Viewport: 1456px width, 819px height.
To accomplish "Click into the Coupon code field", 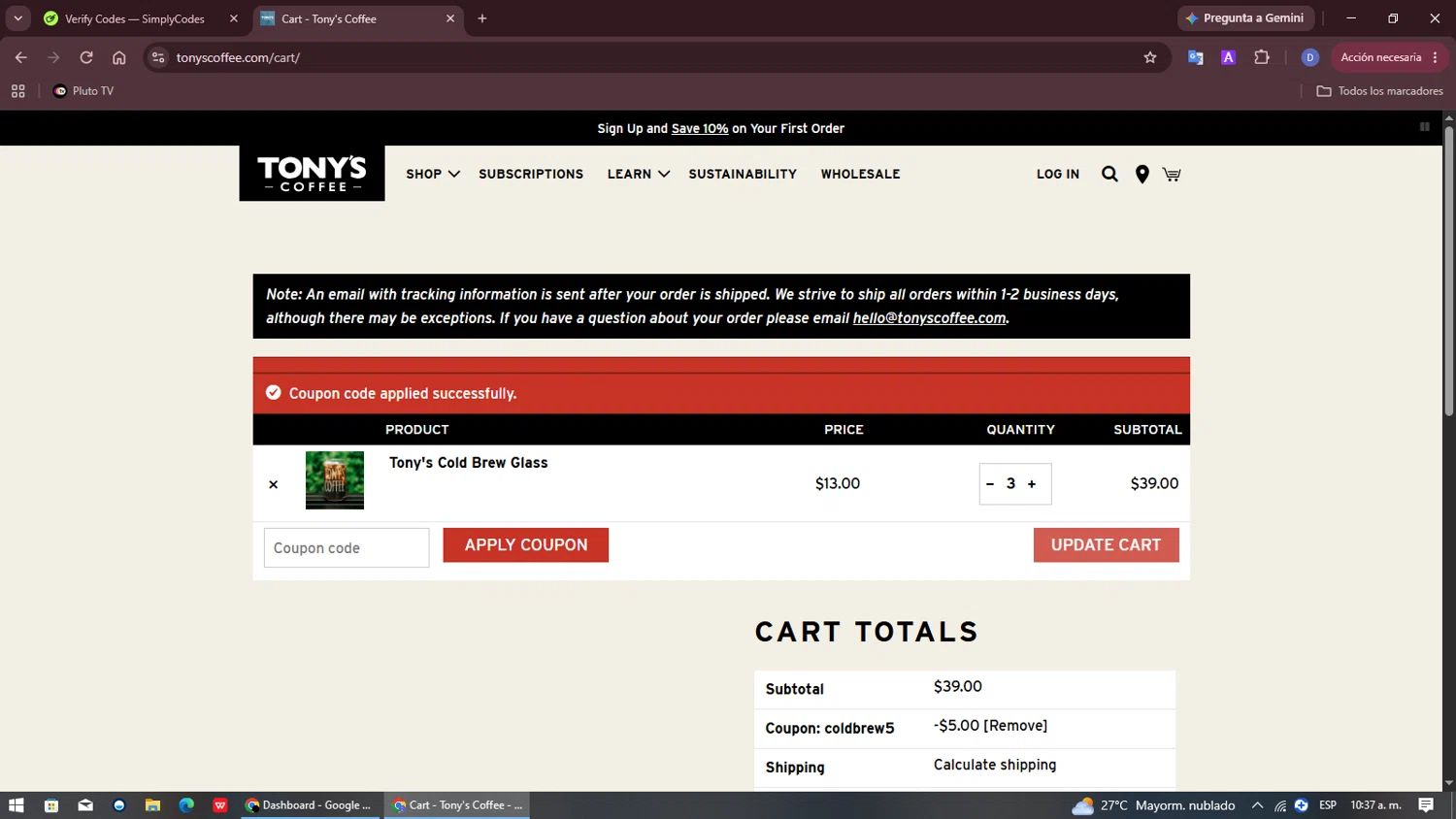I will coord(347,548).
